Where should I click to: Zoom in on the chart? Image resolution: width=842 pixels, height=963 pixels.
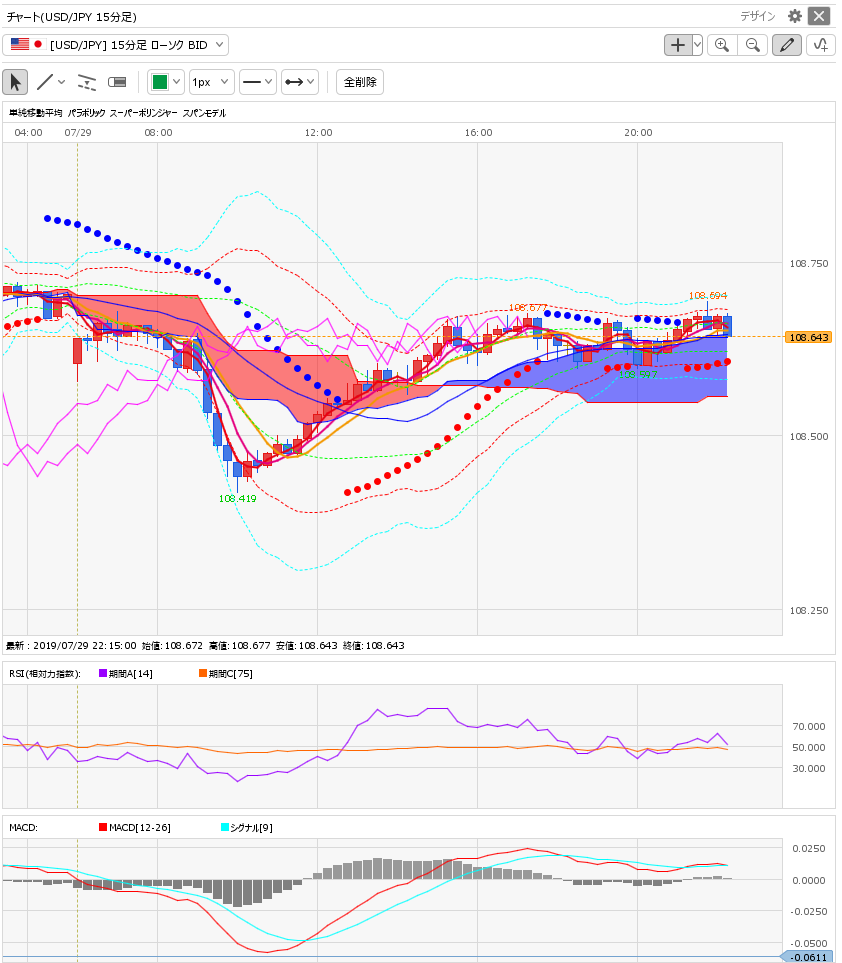tap(721, 45)
